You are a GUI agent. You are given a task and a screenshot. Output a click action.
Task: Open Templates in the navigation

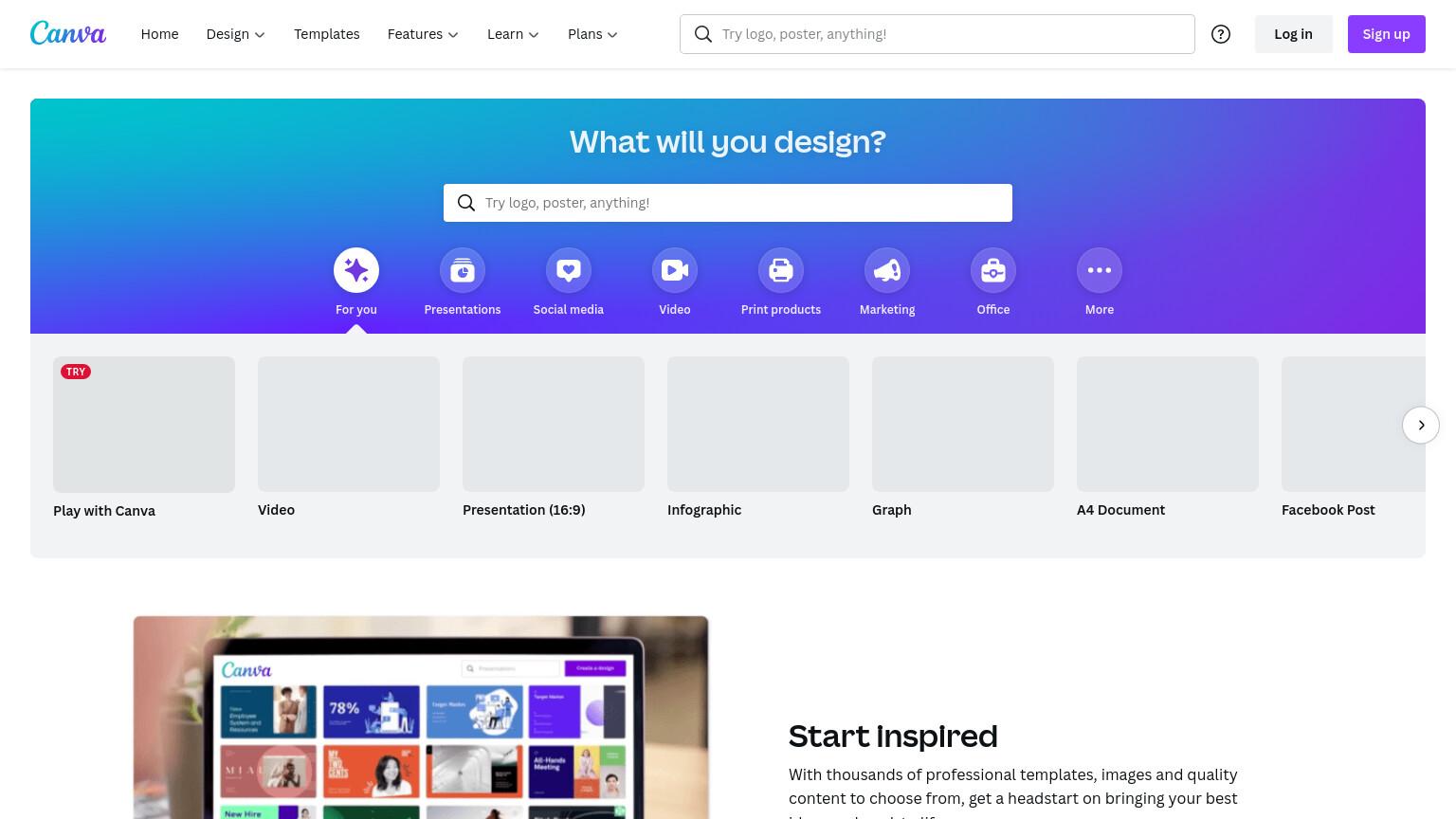pos(327,34)
